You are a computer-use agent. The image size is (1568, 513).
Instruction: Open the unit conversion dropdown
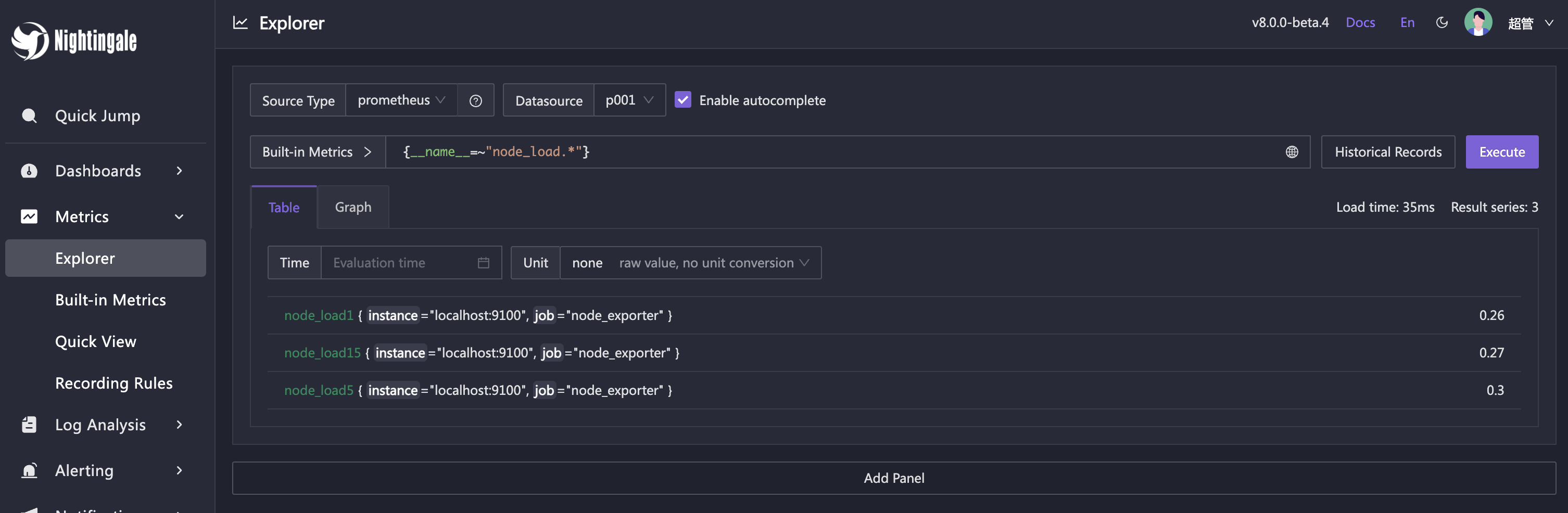(690, 263)
